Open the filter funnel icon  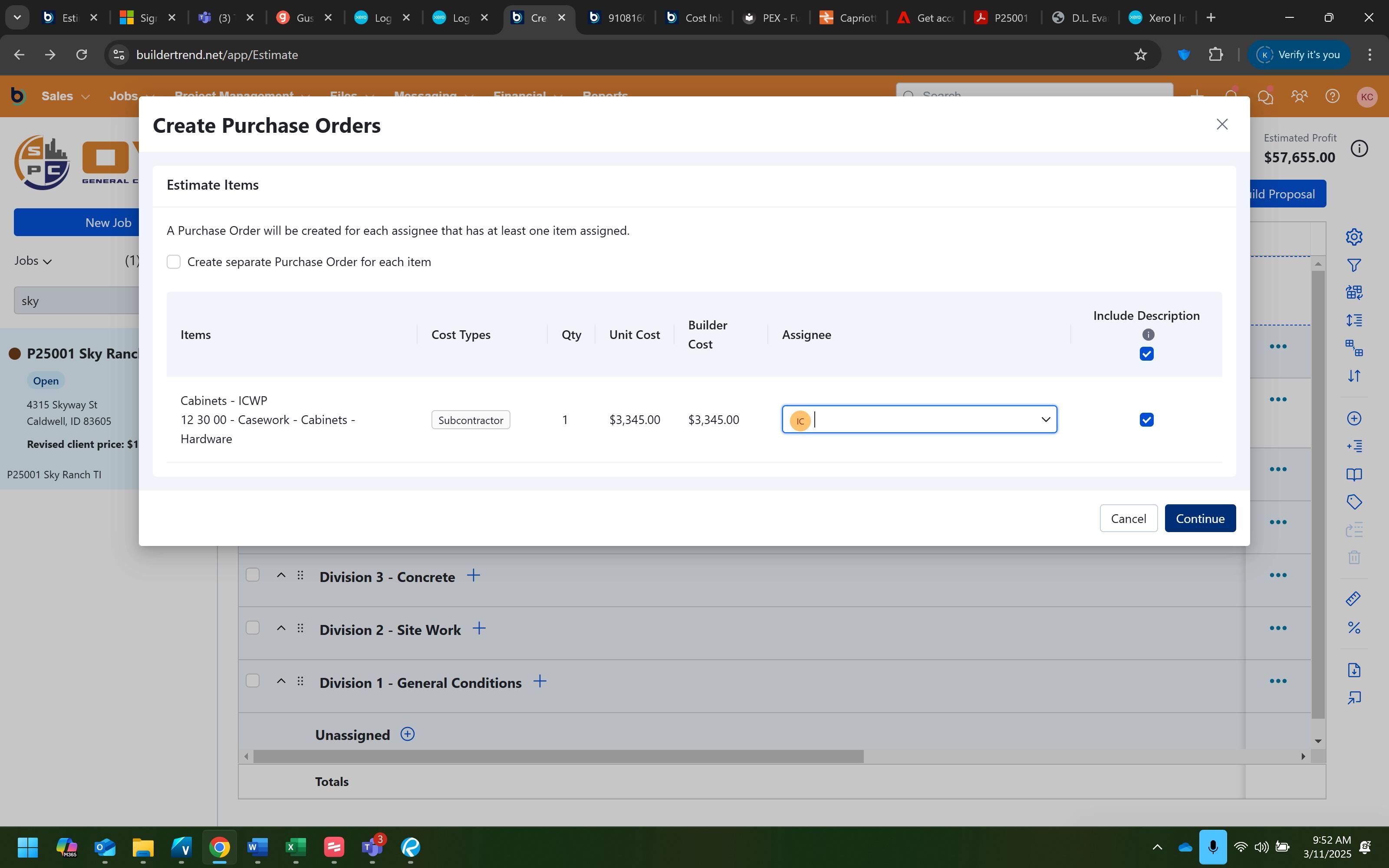pos(1354,265)
